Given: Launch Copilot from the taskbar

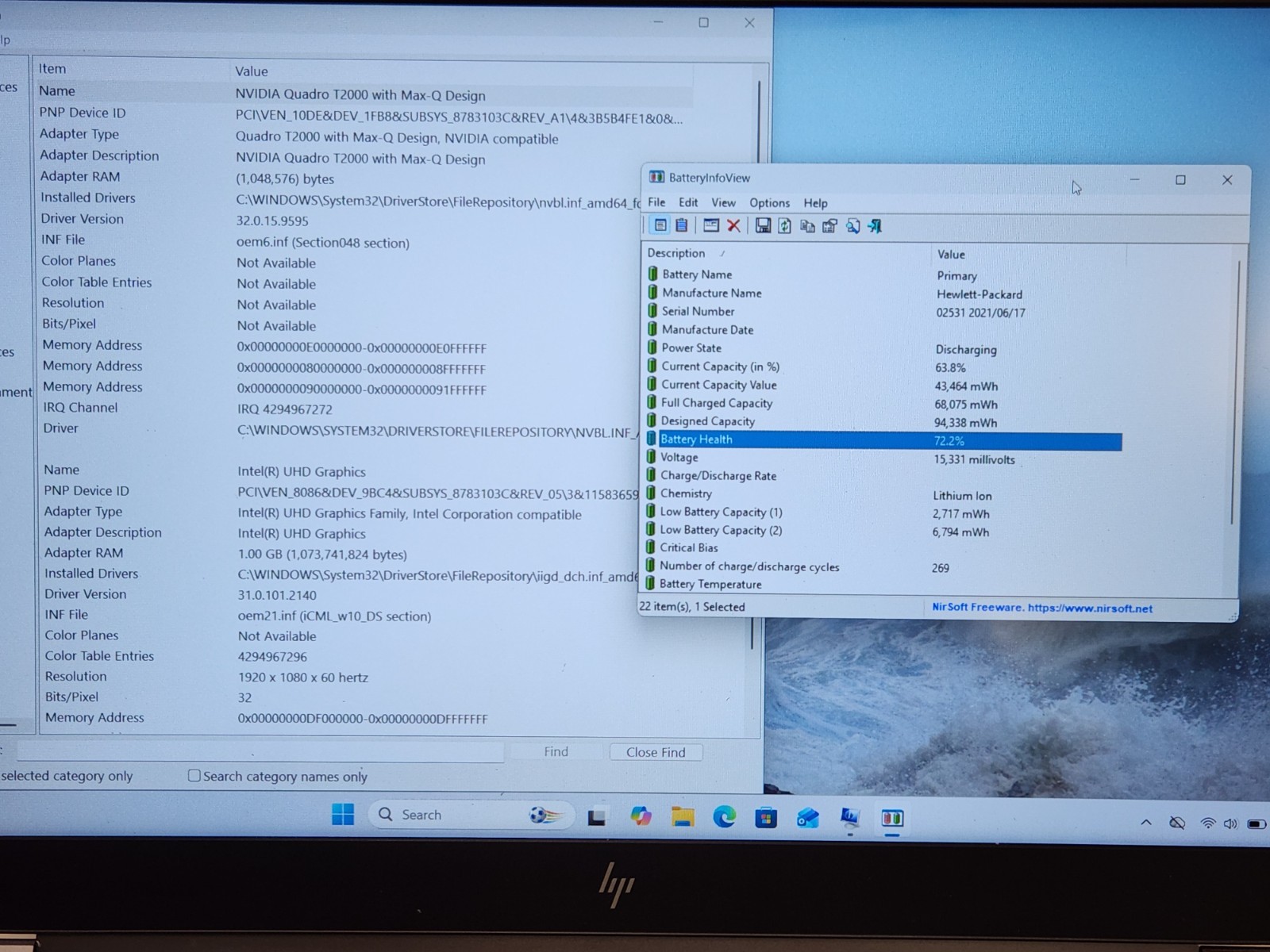Looking at the screenshot, I should coord(641,816).
